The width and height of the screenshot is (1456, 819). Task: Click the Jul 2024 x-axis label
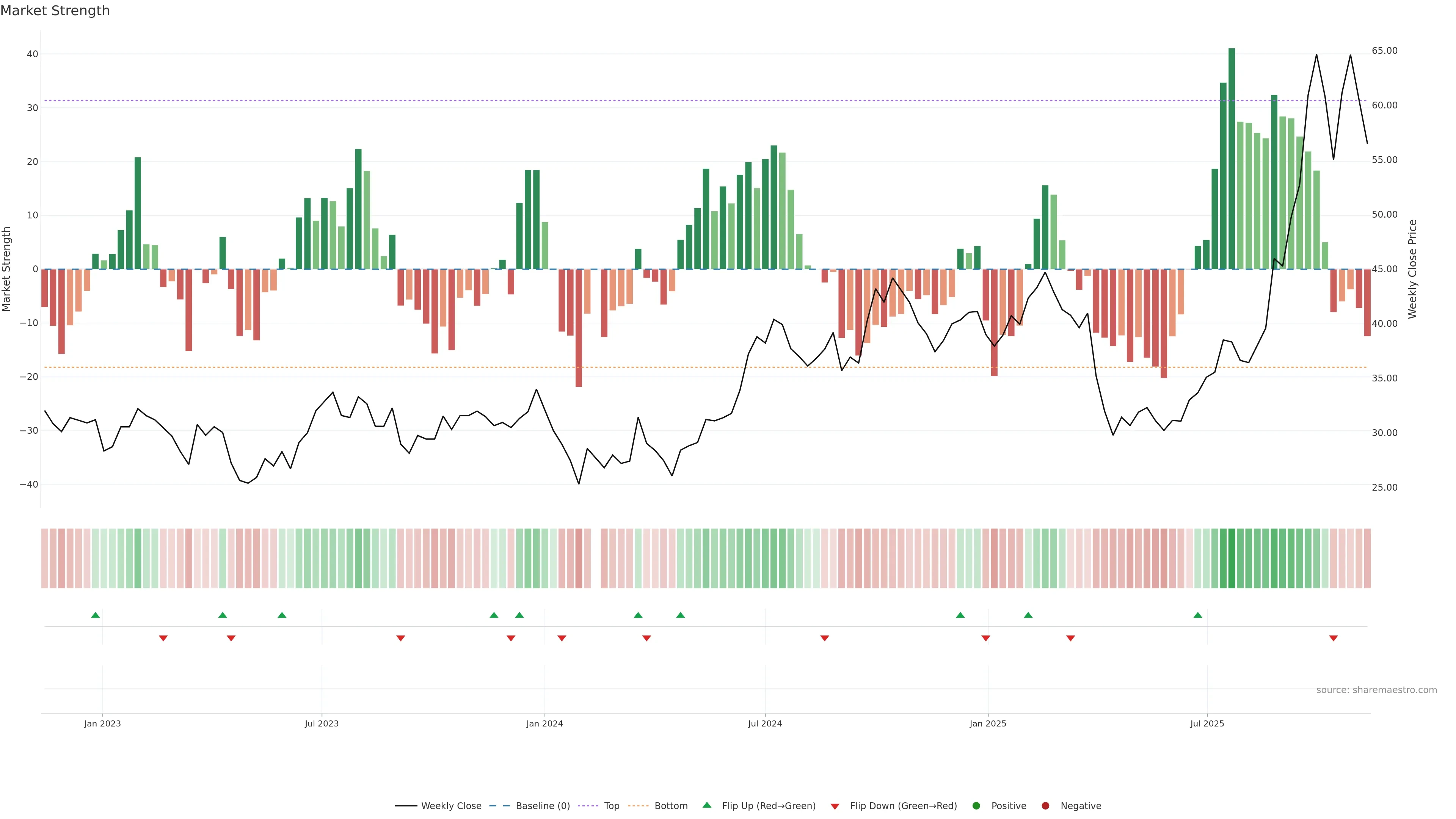tap(765, 723)
